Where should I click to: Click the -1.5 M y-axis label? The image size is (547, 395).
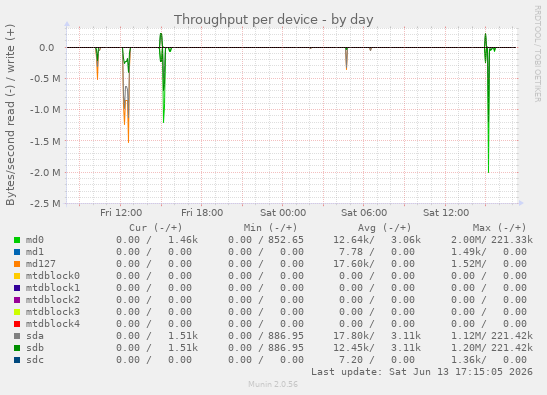45,141
